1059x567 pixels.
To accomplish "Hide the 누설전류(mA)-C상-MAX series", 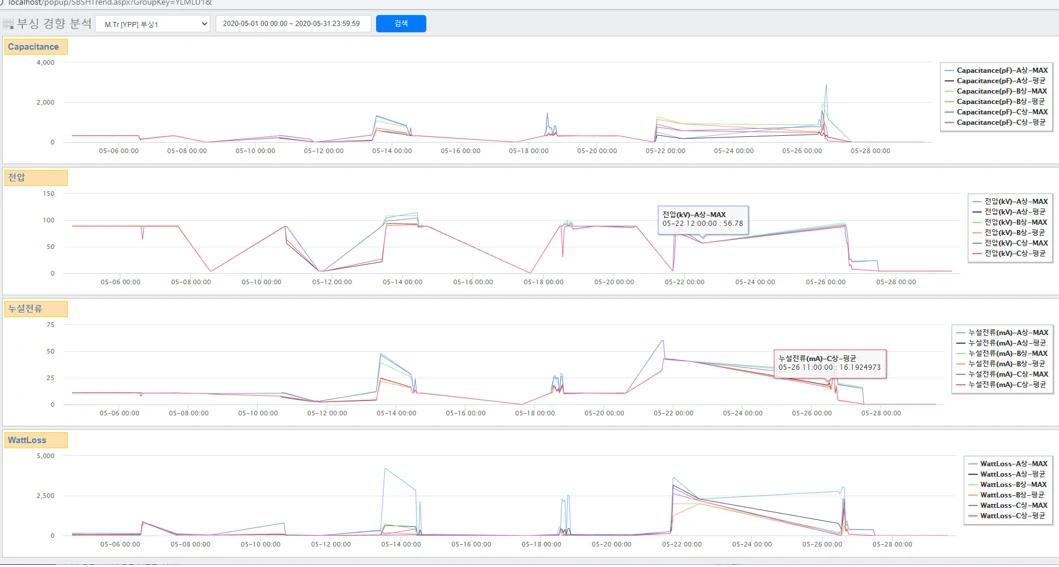I will coord(1002,374).
